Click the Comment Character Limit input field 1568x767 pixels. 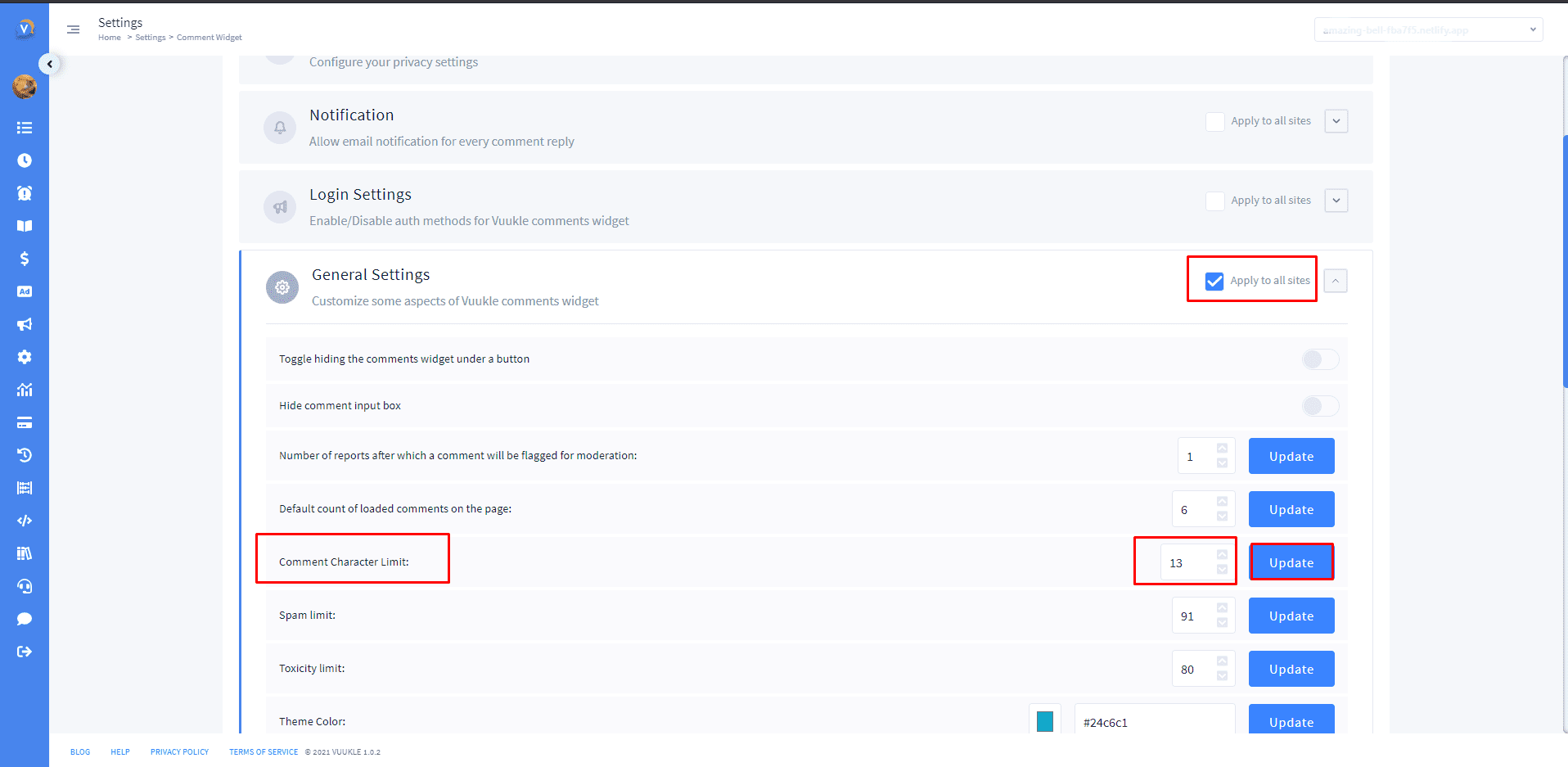tap(1197, 562)
